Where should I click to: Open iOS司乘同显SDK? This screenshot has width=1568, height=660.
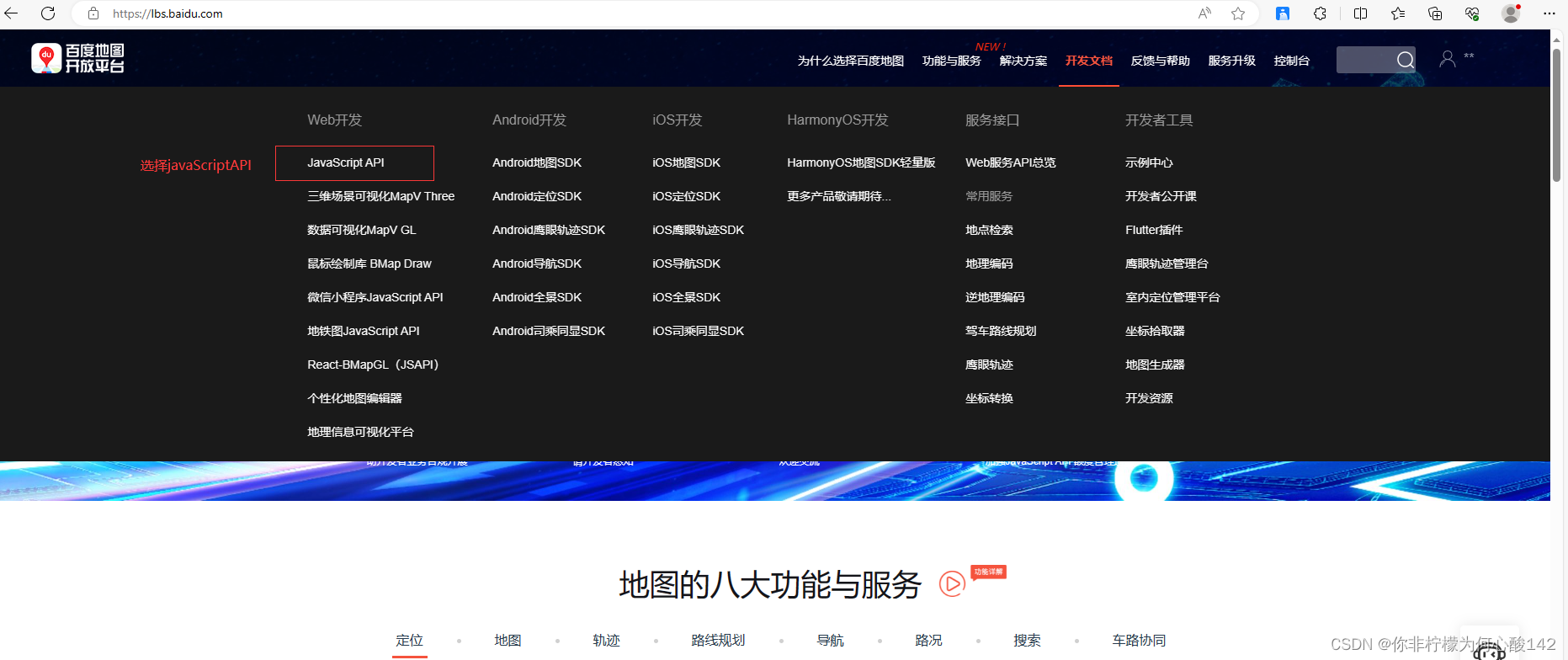click(x=698, y=331)
